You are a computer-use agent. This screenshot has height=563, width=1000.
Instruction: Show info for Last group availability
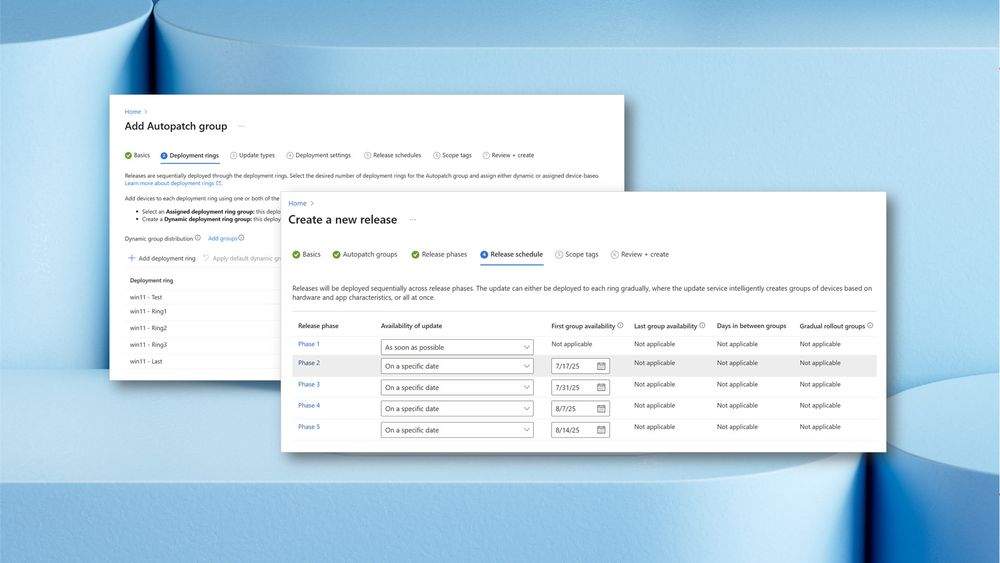(702, 325)
